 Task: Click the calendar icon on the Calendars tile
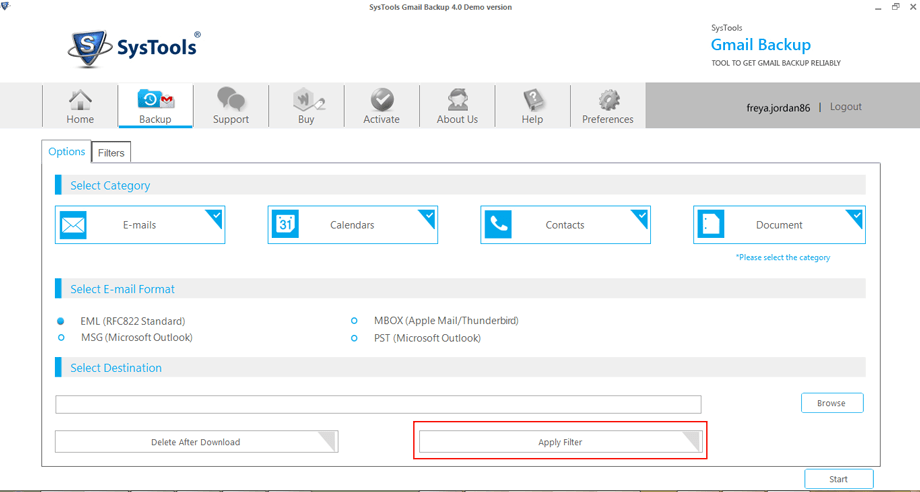point(285,225)
